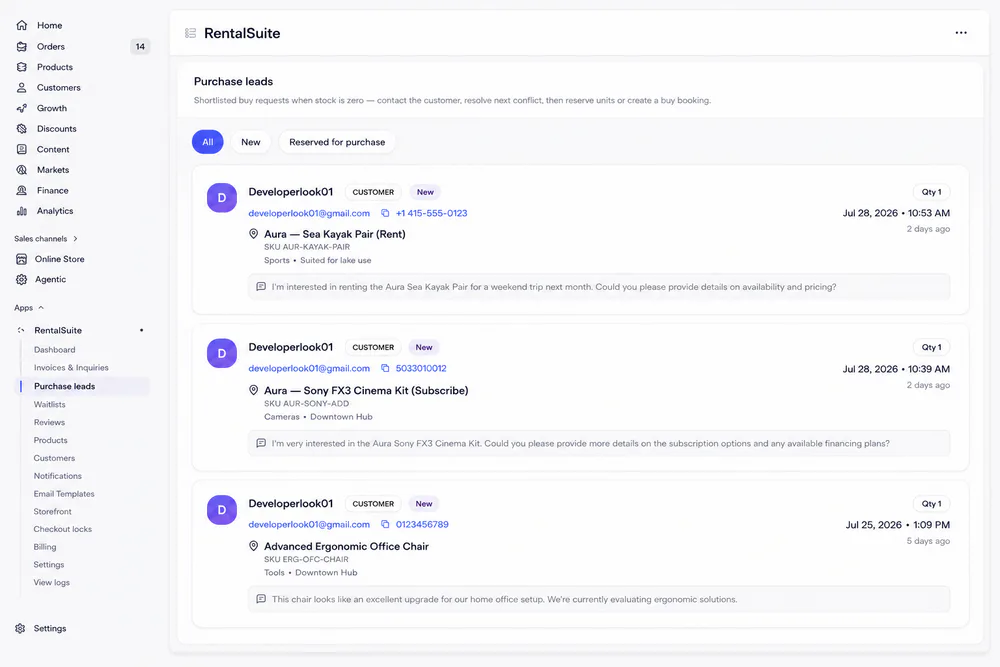Click "SKU ERG-OFC-CHAIR" text

(306, 559)
